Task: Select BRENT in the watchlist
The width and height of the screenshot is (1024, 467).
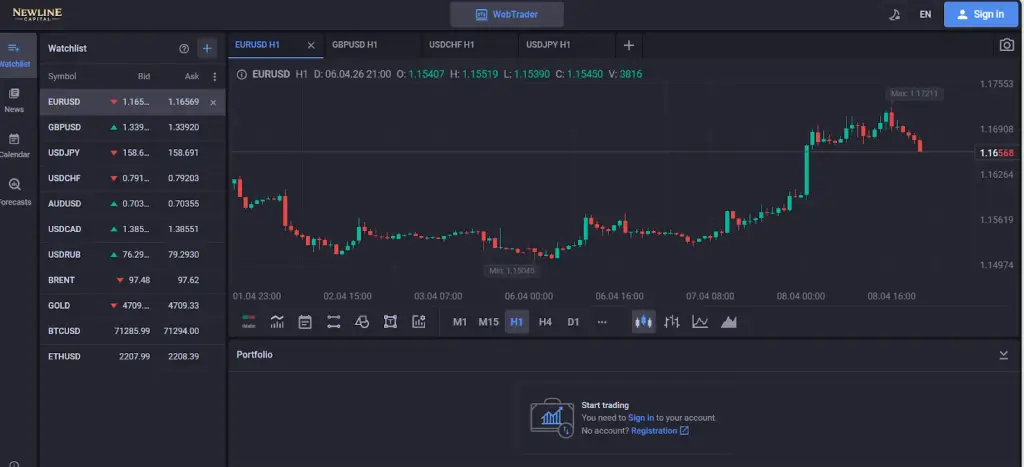Action: pyautogui.click(x=133, y=280)
